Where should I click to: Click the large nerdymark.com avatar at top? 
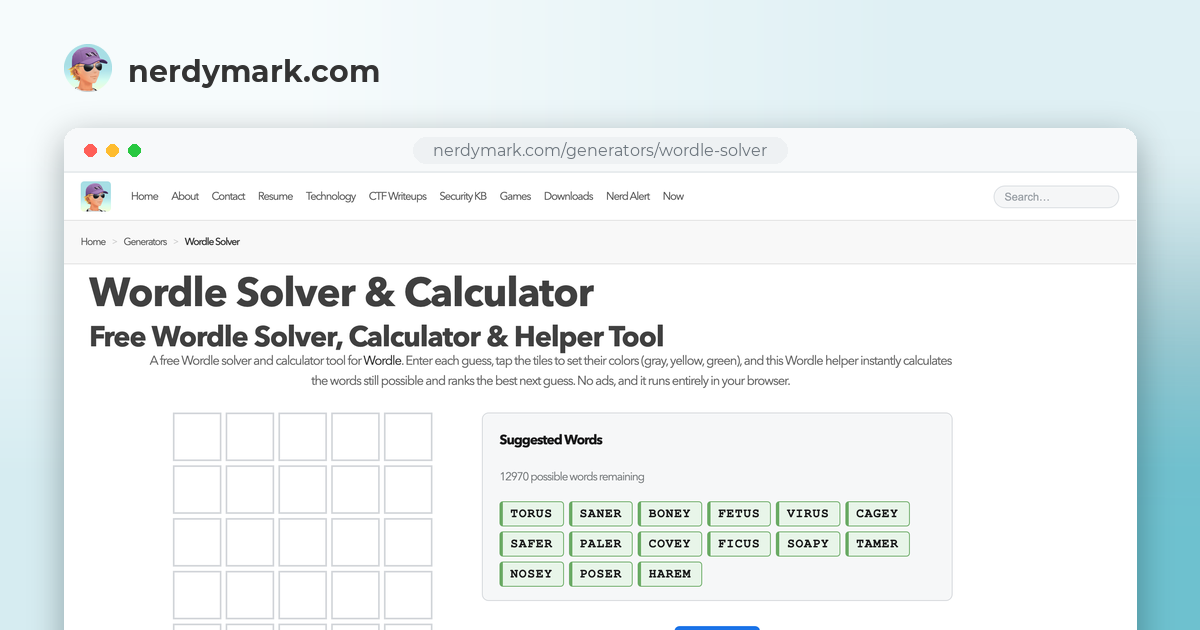coord(88,69)
